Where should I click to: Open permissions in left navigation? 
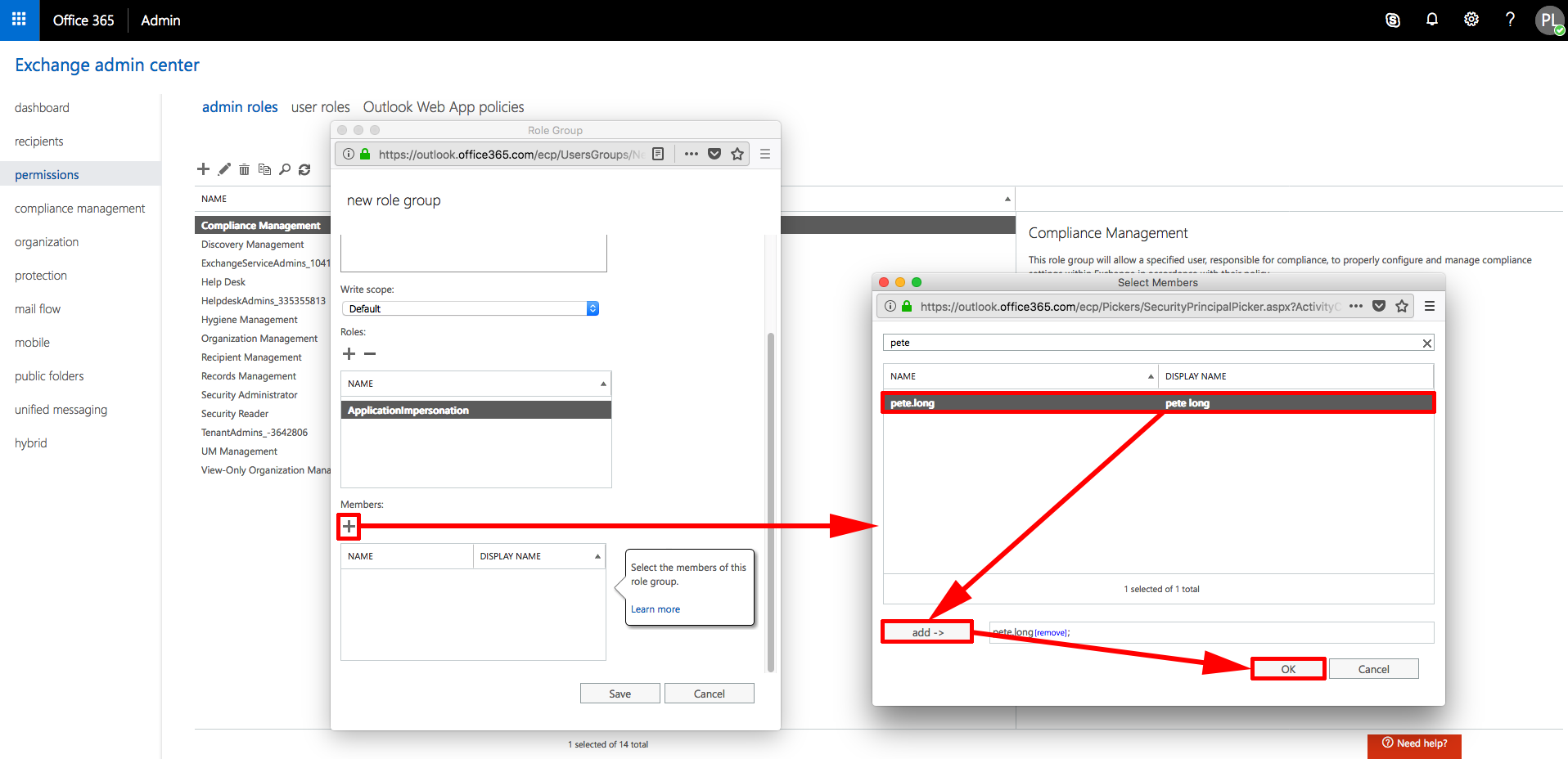click(x=47, y=175)
